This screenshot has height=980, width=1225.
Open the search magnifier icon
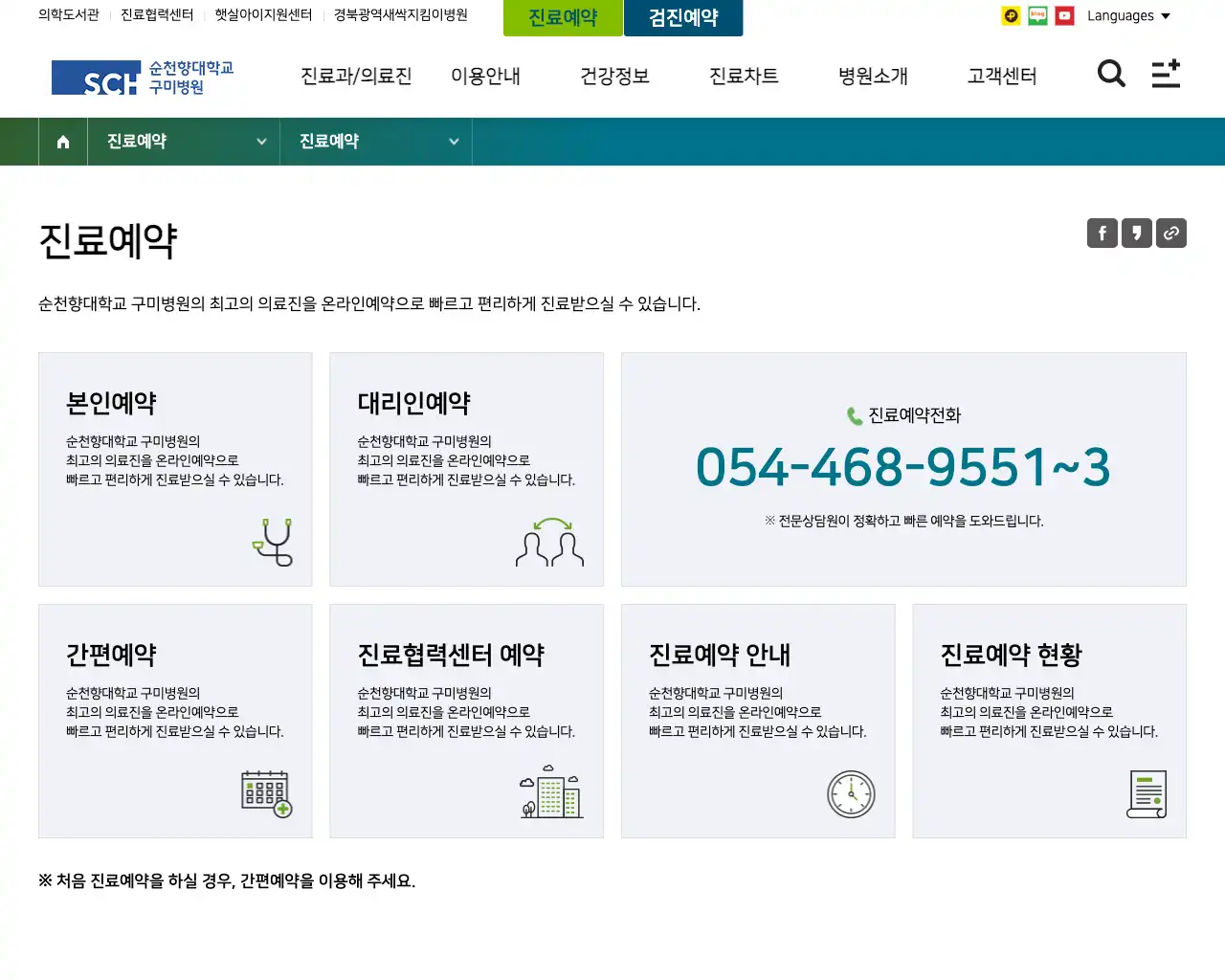click(1110, 74)
